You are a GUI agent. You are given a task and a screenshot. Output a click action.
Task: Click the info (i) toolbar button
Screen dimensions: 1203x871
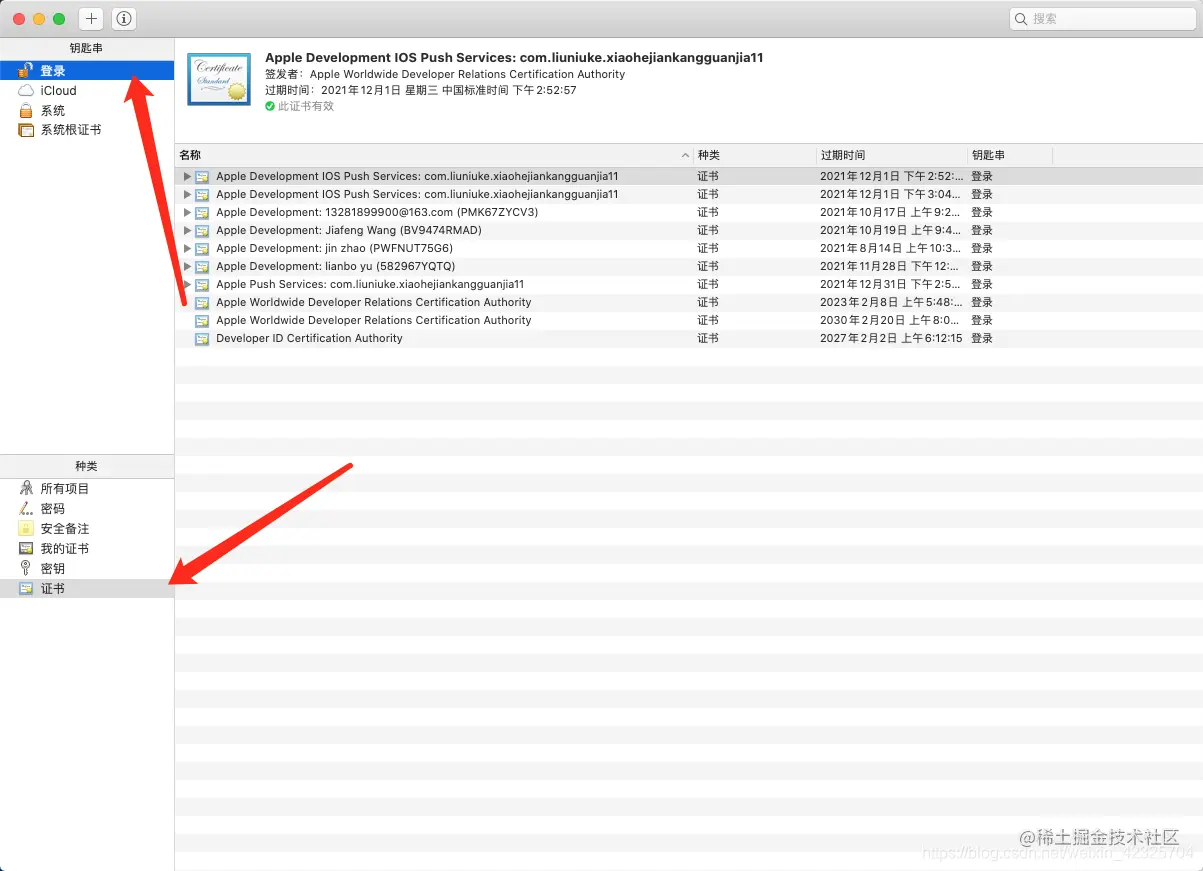(x=124, y=18)
